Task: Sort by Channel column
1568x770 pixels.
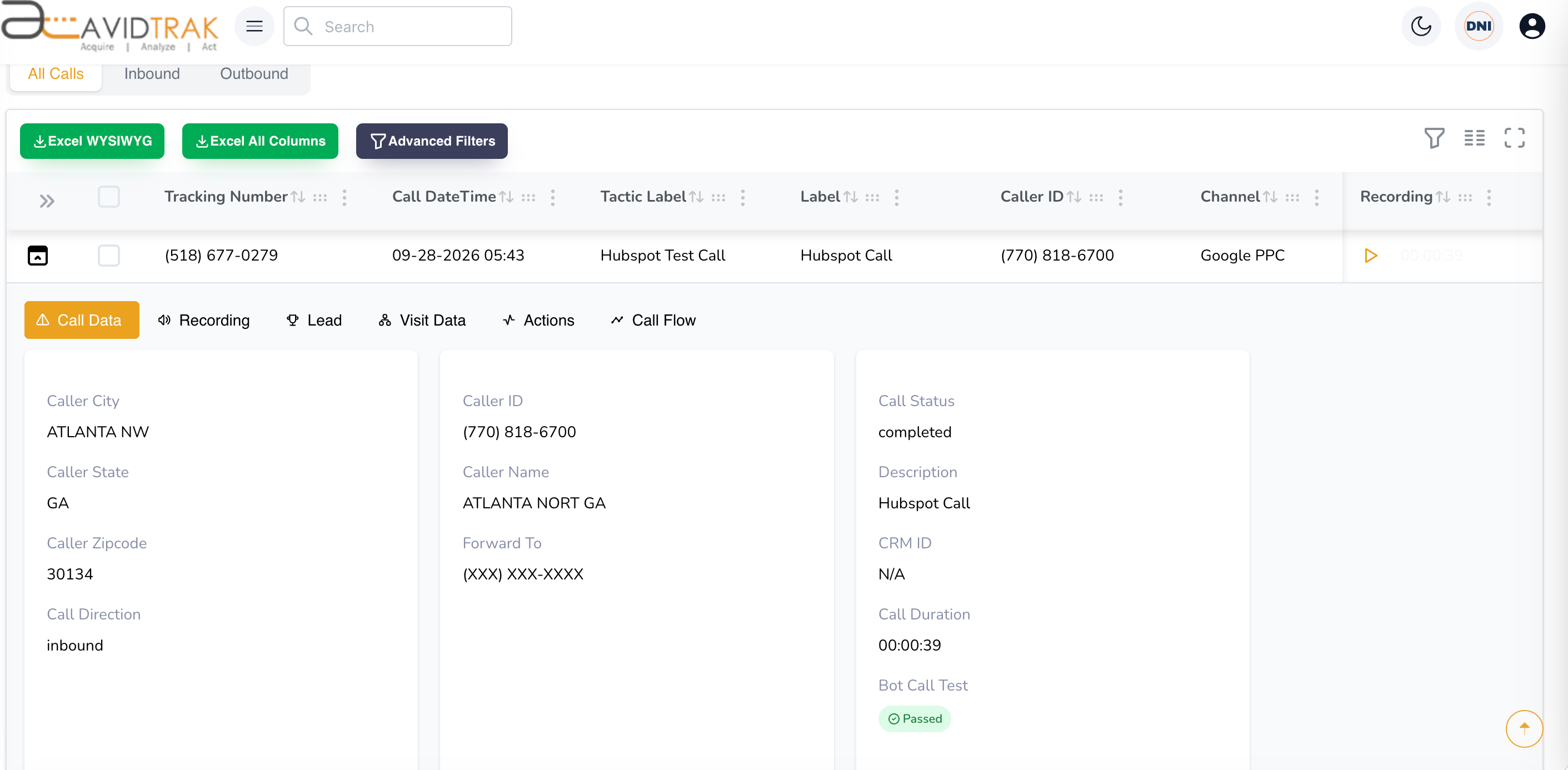Action: tap(1270, 197)
